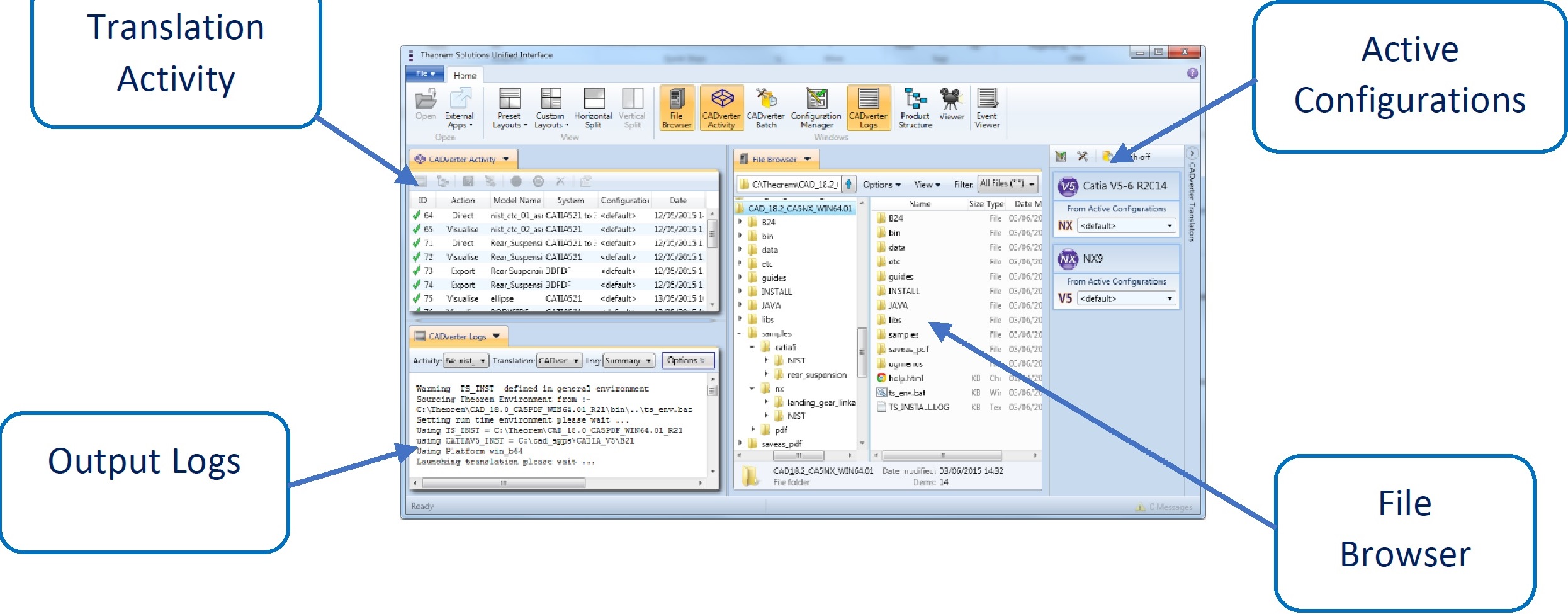This screenshot has width=1568, height=614.
Task: Open the Preset Layouts dropdown
Action: pyautogui.click(x=509, y=108)
